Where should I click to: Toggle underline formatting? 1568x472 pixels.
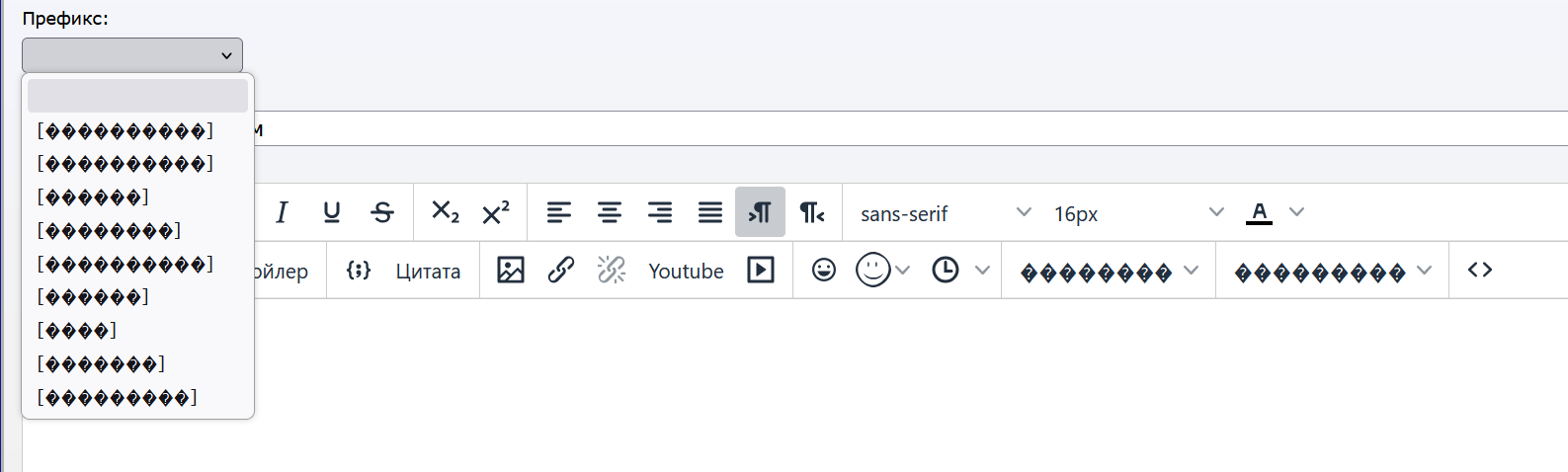click(x=332, y=212)
